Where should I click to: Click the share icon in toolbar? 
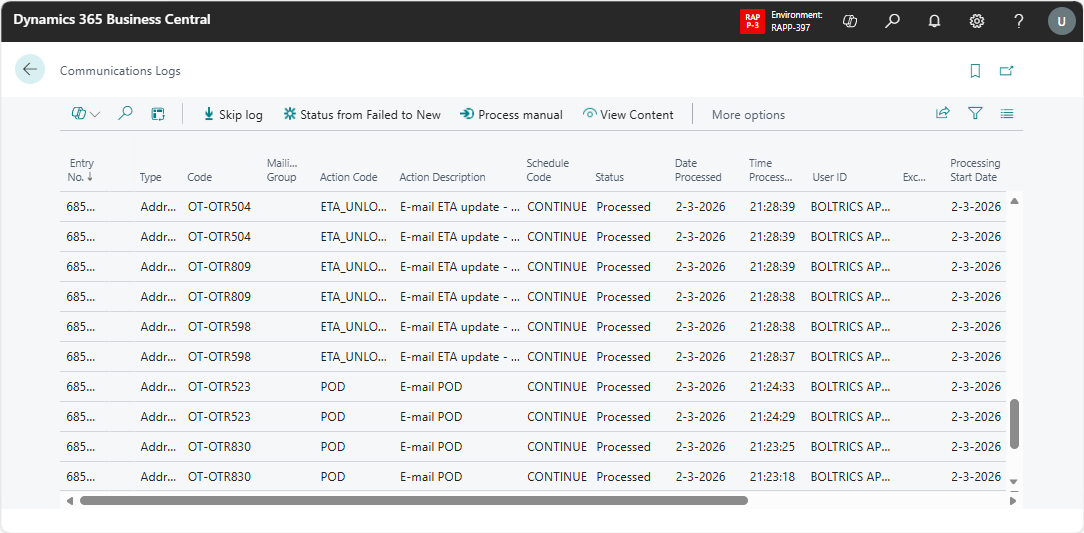coord(942,114)
